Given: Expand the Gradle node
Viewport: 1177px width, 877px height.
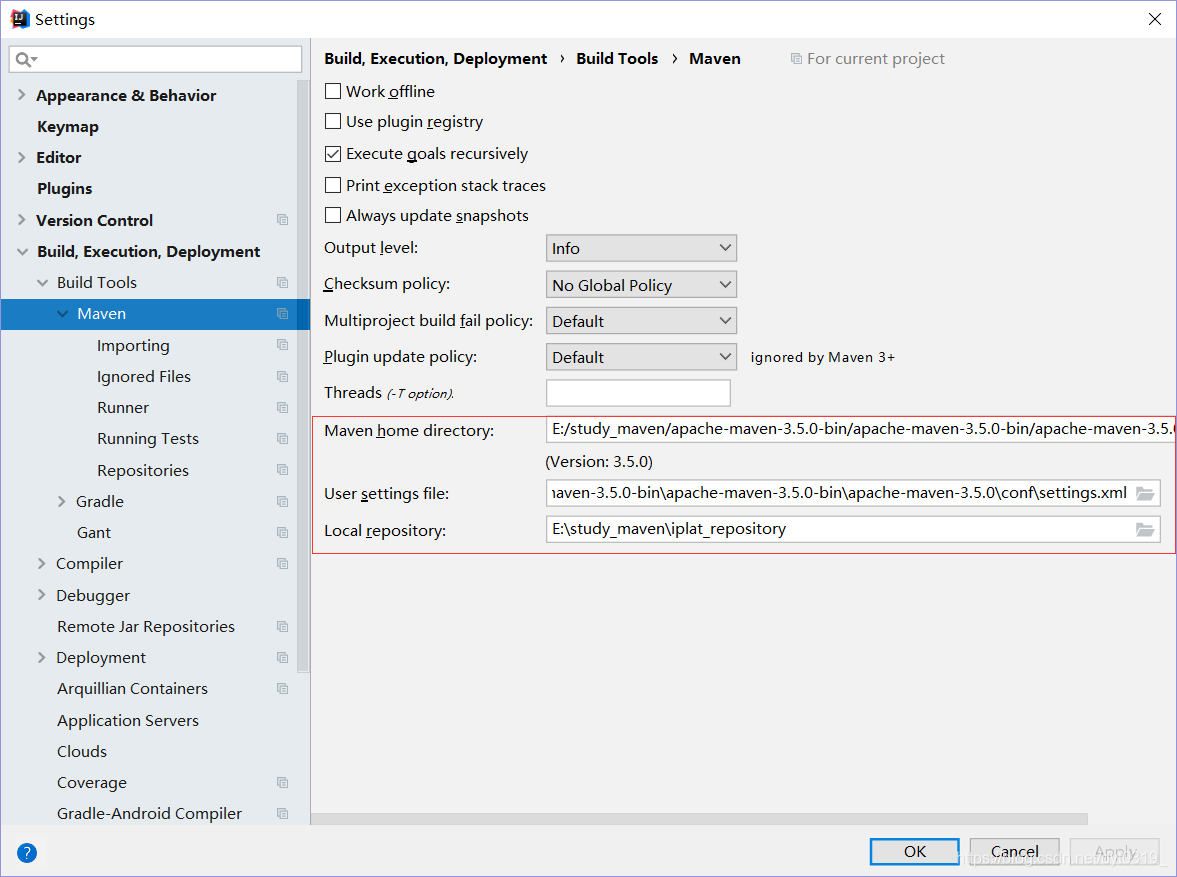Looking at the screenshot, I should coord(62,501).
